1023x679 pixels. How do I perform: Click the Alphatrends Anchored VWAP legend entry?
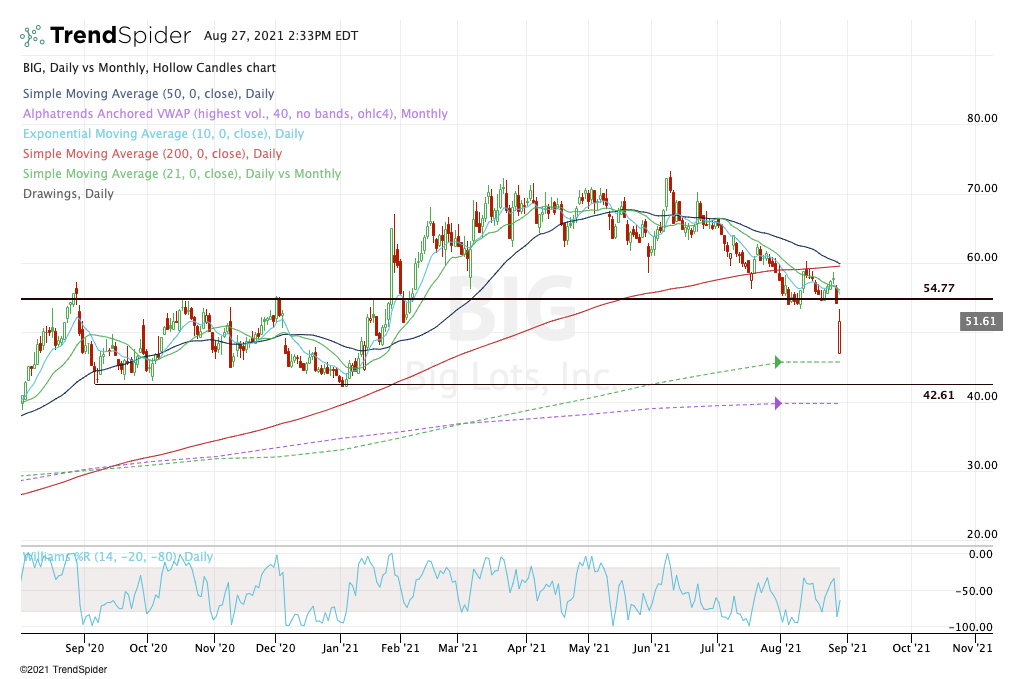[x=234, y=114]
